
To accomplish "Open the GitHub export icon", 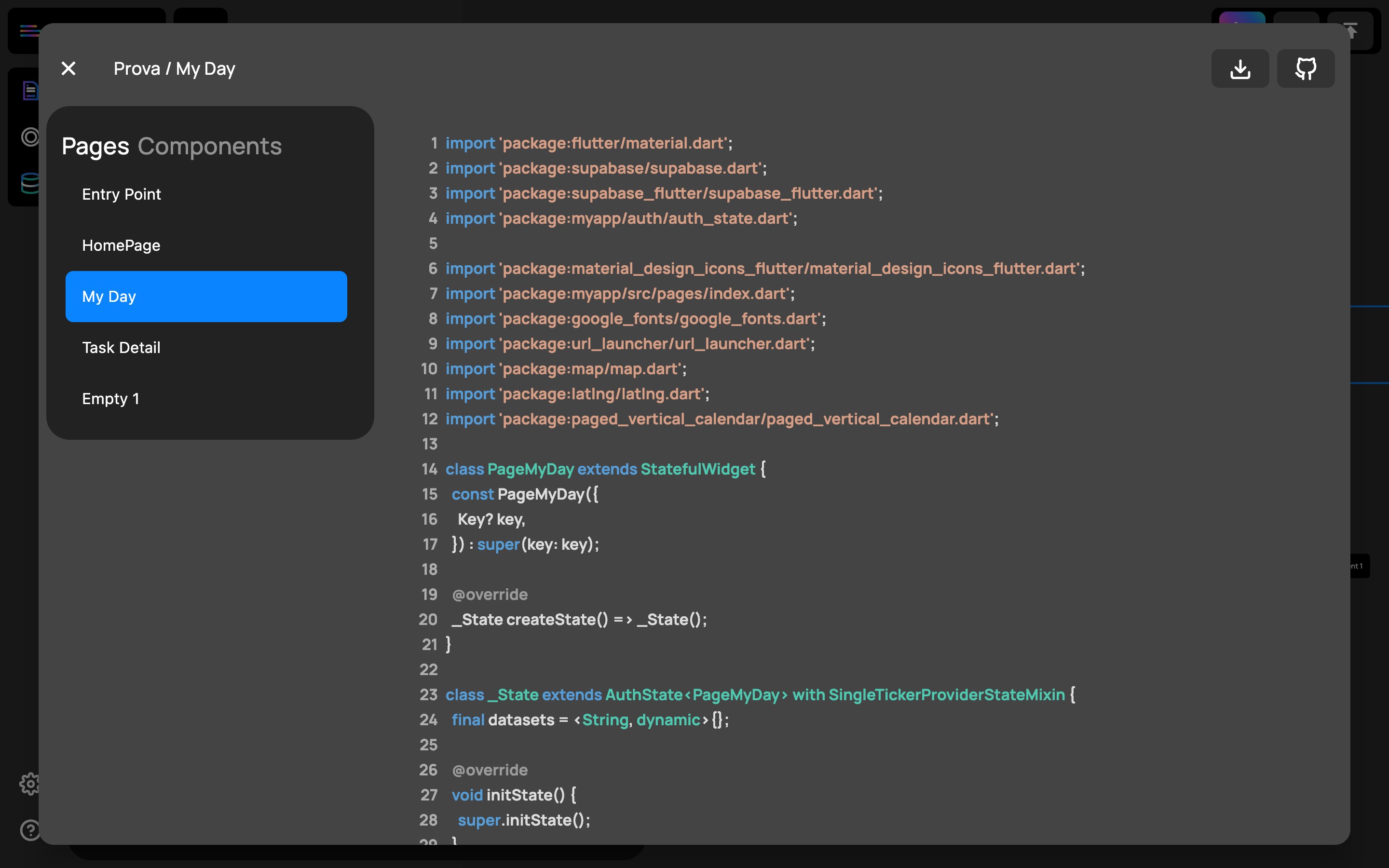I will [x=1305, y=69].
